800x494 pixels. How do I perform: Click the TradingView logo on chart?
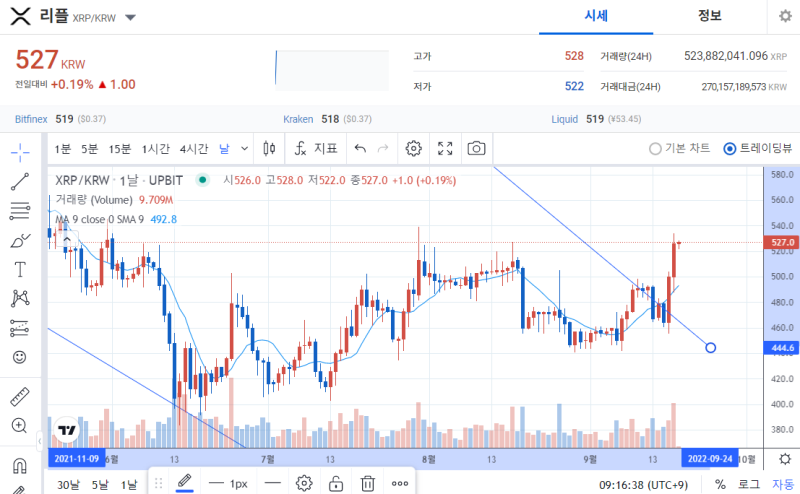(x=67, y=430)
